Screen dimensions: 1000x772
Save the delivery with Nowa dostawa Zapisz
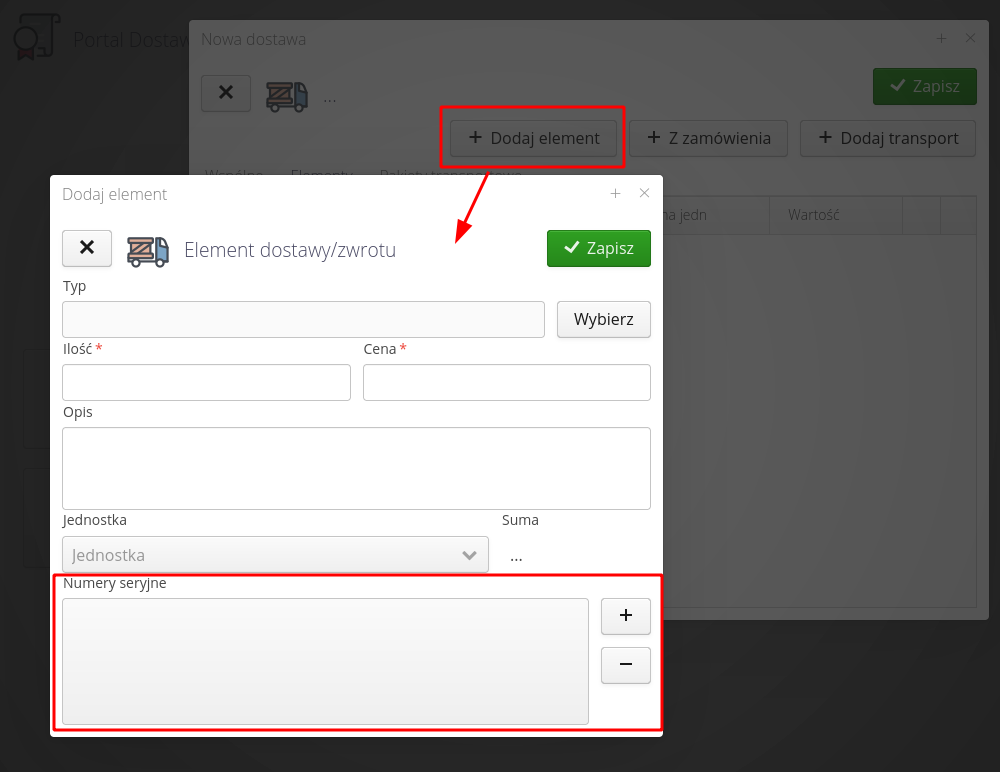pyautogui.click(x=924, y=86)
